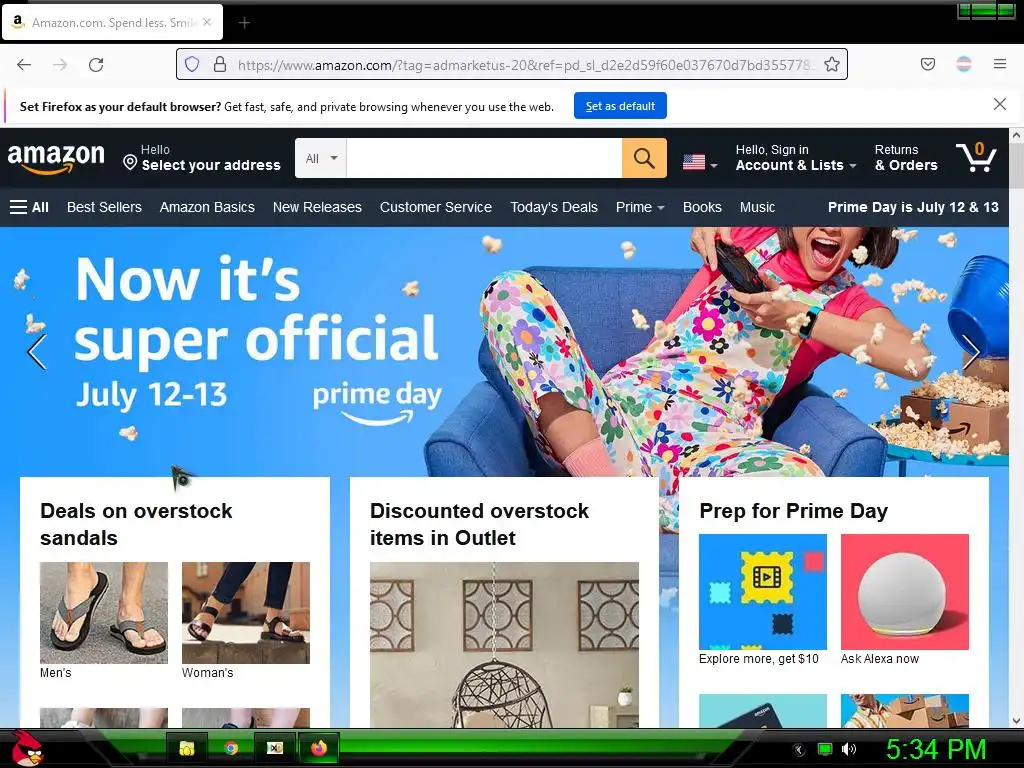Open Amazon Basics
Screen dimensions: 1024x768
click(207, 208)
